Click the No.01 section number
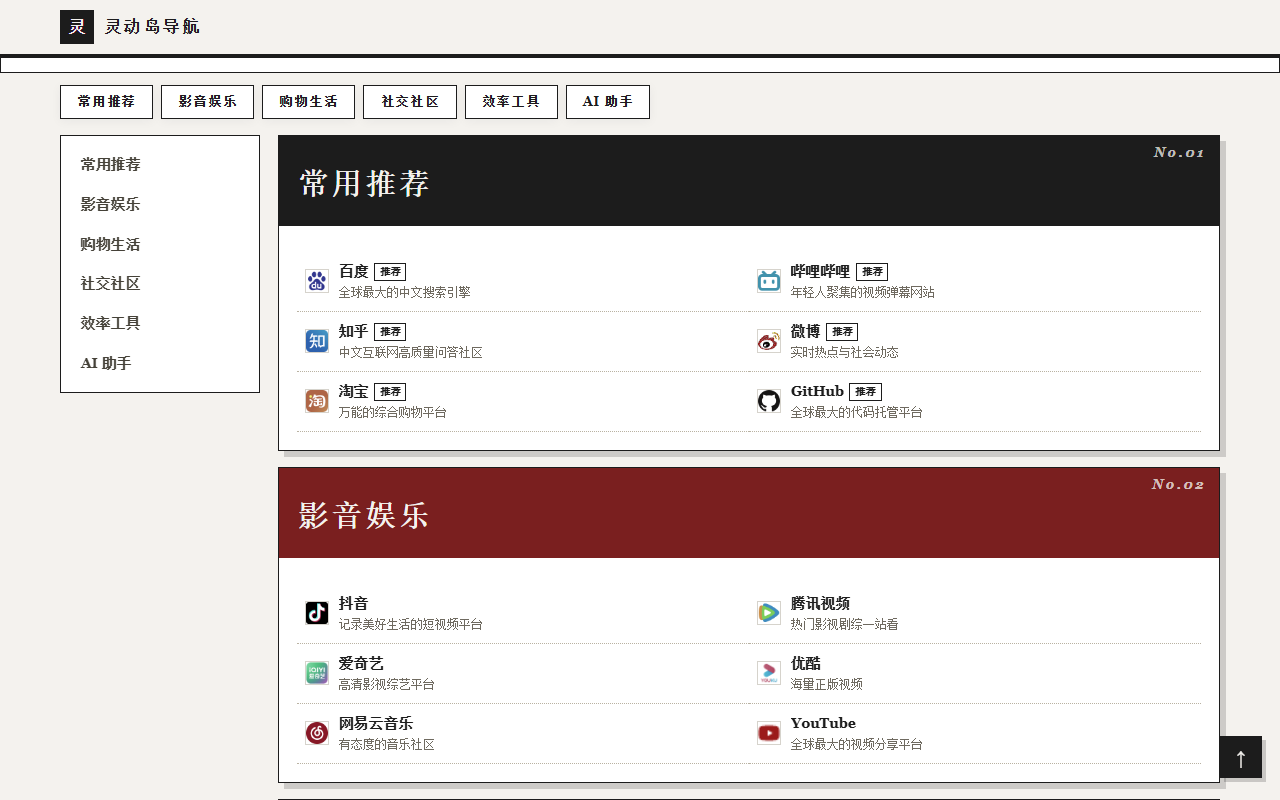Screen dimensions: 1280x800 1179,152
